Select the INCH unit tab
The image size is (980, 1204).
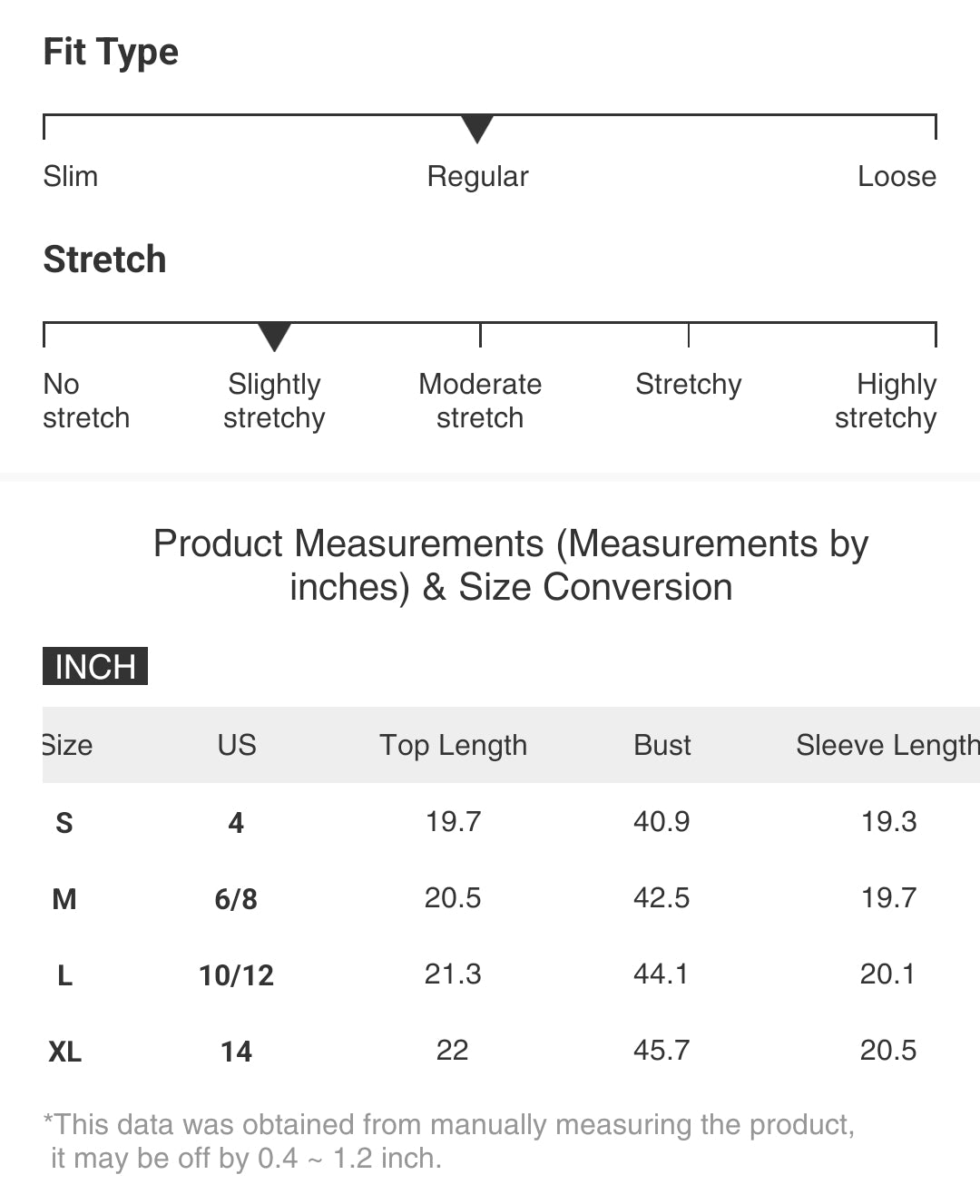pyautogui.click(x=95, y=666)
